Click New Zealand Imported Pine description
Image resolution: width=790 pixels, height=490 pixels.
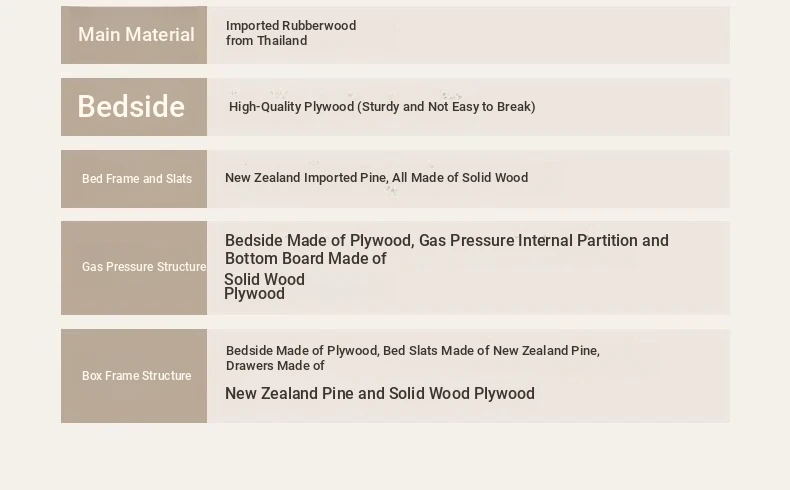(x=376, y=178)
